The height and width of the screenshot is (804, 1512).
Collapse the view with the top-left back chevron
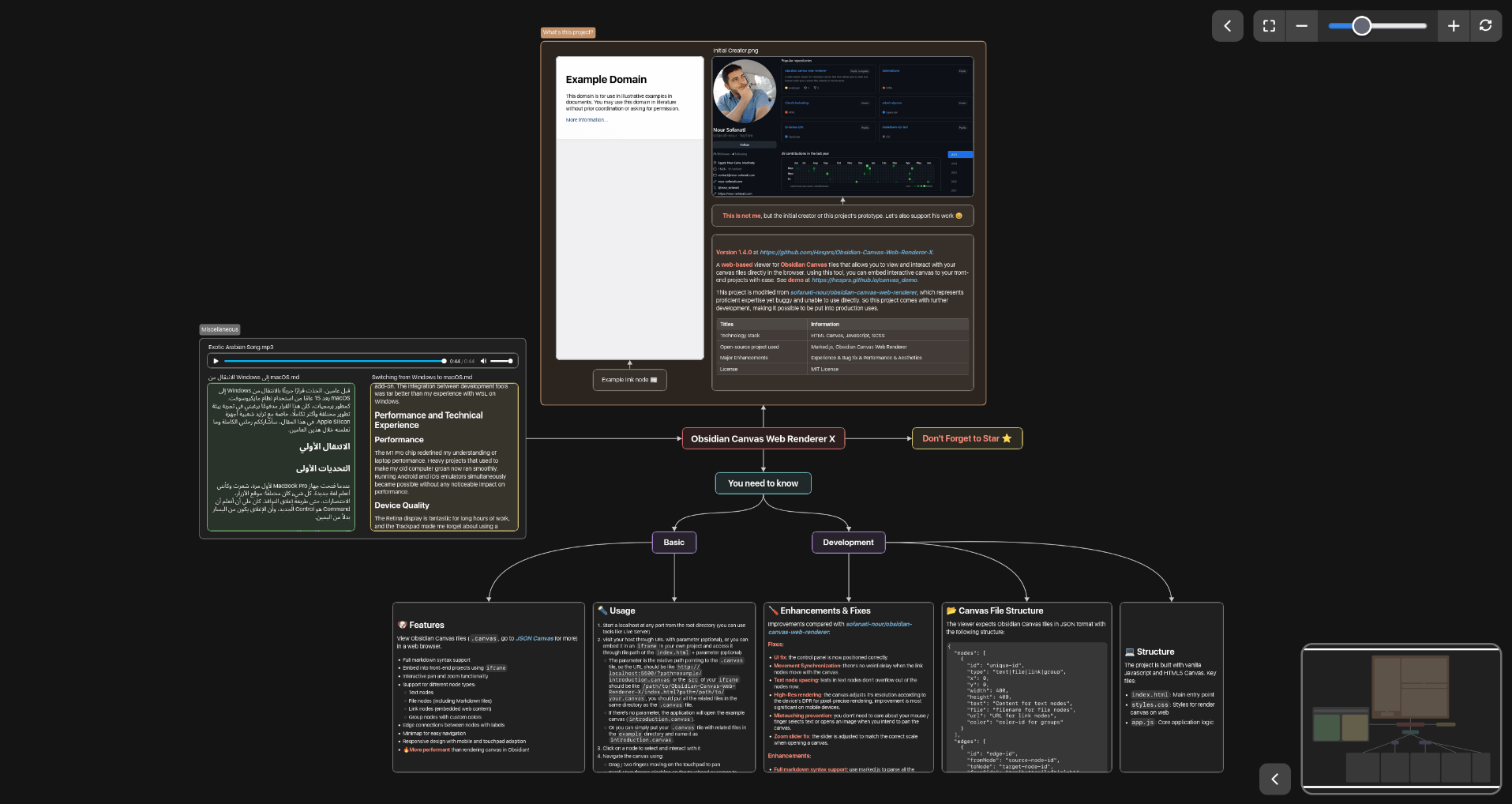[x=1228, y=25]
